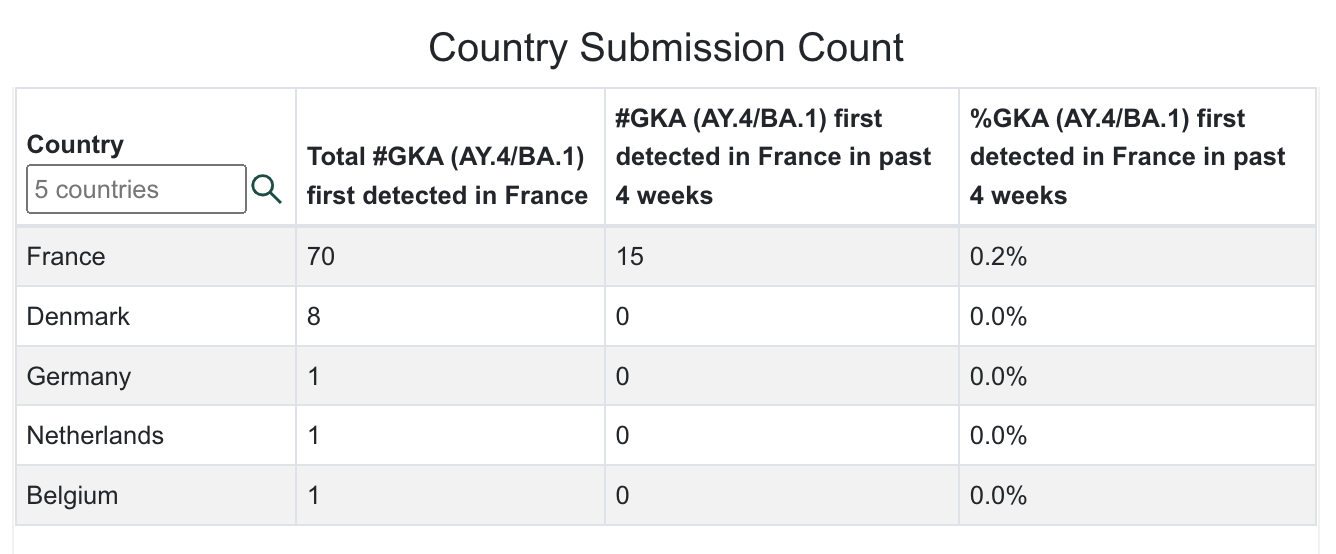Click France total count 70
The width and height of the screenshot is (1336, 554).
click(321, 257)
